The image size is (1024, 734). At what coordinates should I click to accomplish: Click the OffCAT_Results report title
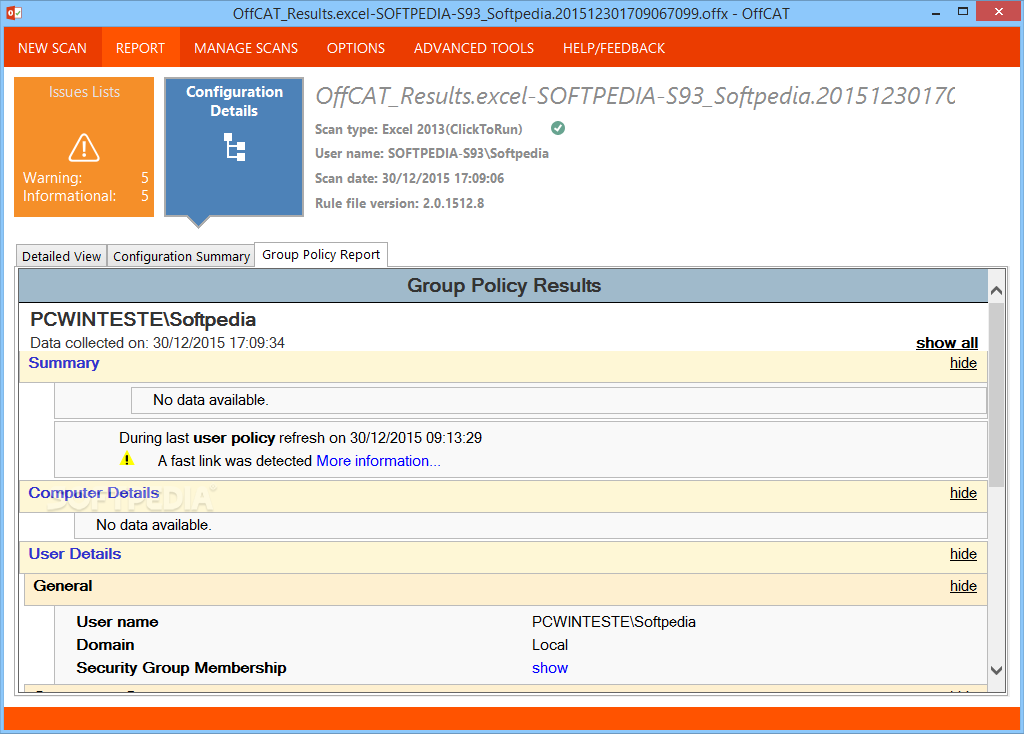pyautogui.click(x=635, y=96)
